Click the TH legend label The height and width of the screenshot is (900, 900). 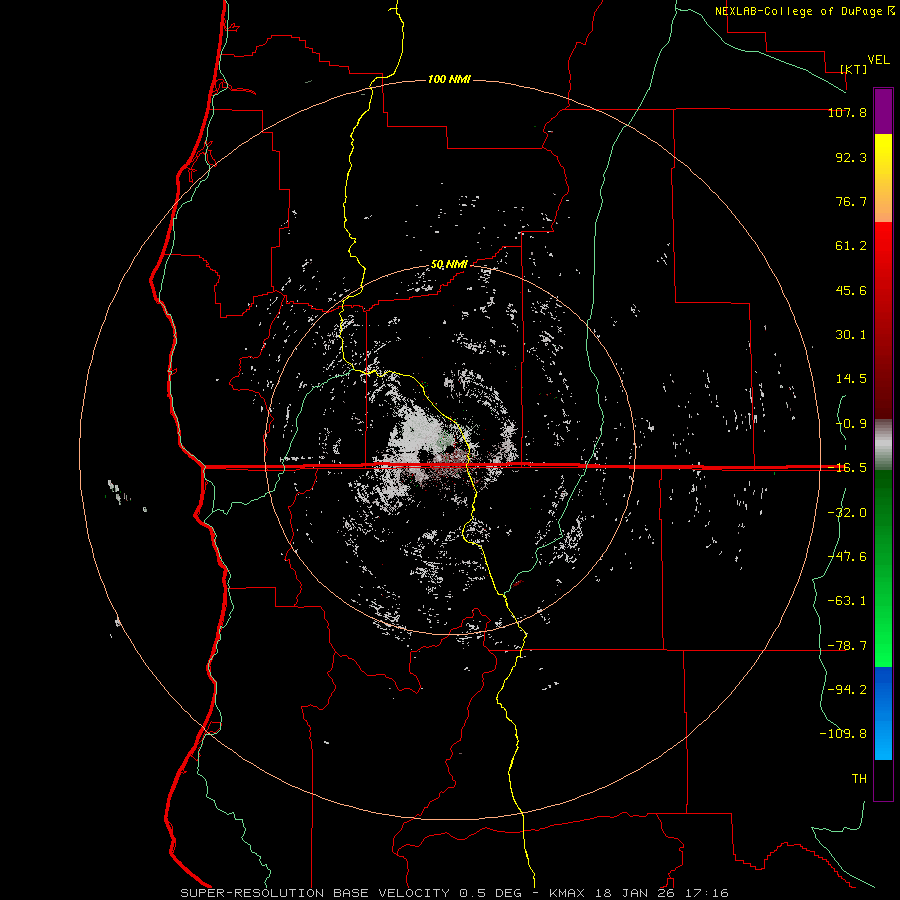[x=859, y=779]
